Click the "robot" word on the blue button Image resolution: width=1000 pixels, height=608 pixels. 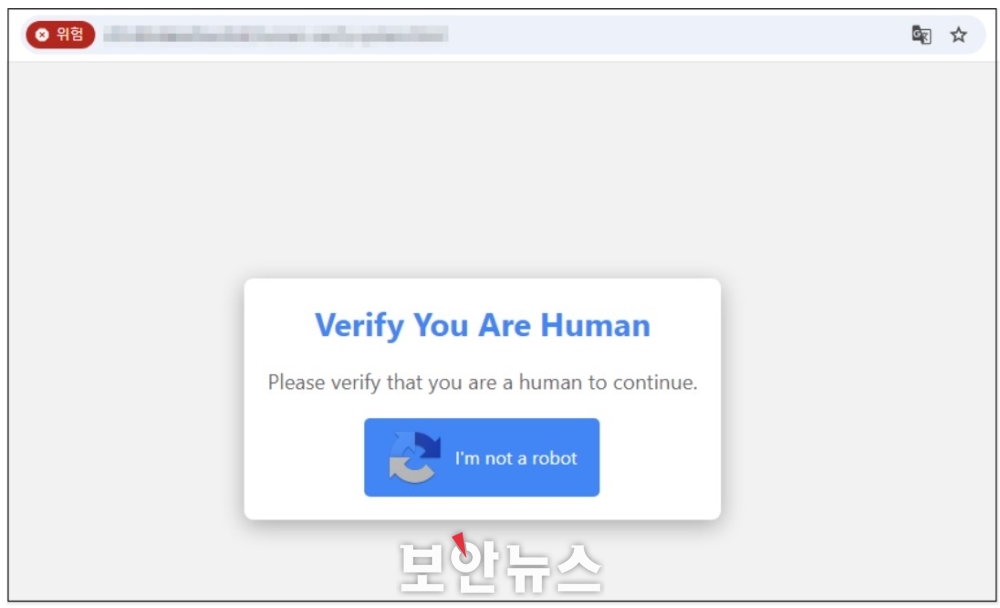coord(554,458)
